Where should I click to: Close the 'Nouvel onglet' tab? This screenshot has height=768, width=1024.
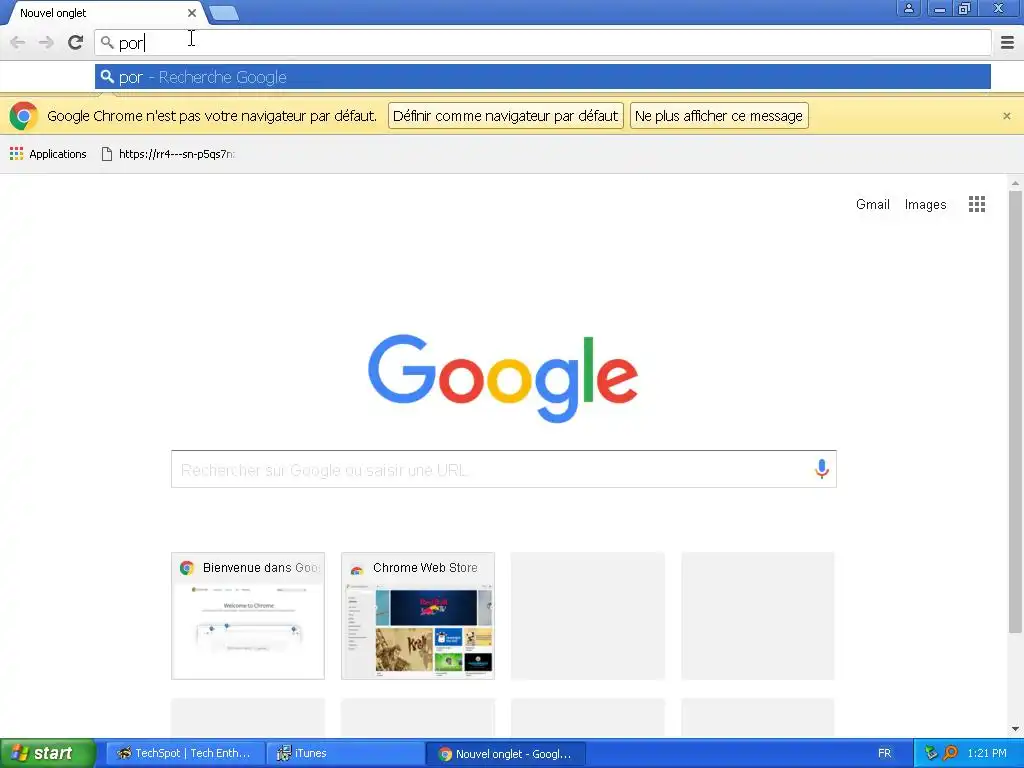click(x=191, y=13)
